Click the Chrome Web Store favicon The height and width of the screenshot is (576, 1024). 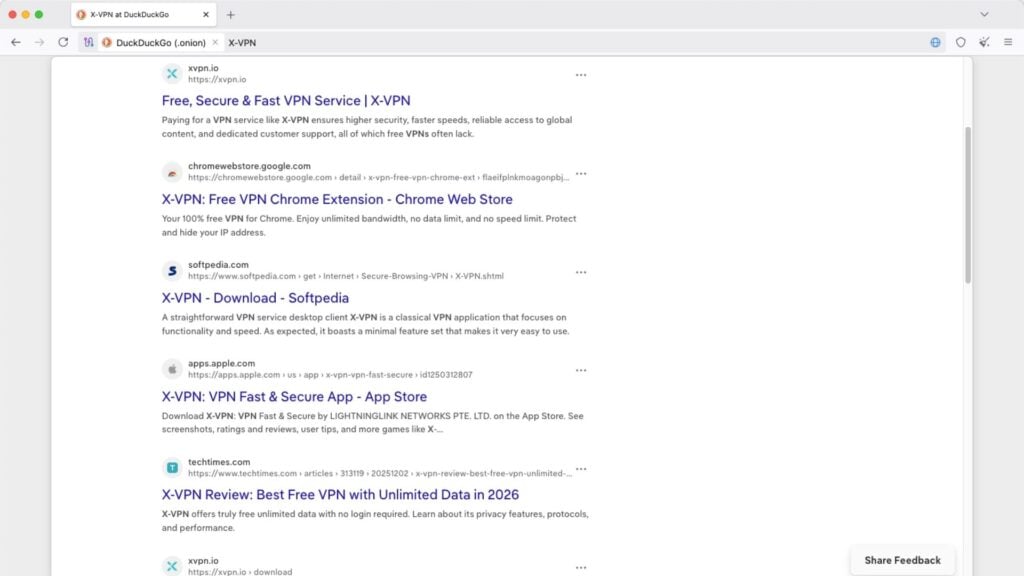tap(171, 172)
